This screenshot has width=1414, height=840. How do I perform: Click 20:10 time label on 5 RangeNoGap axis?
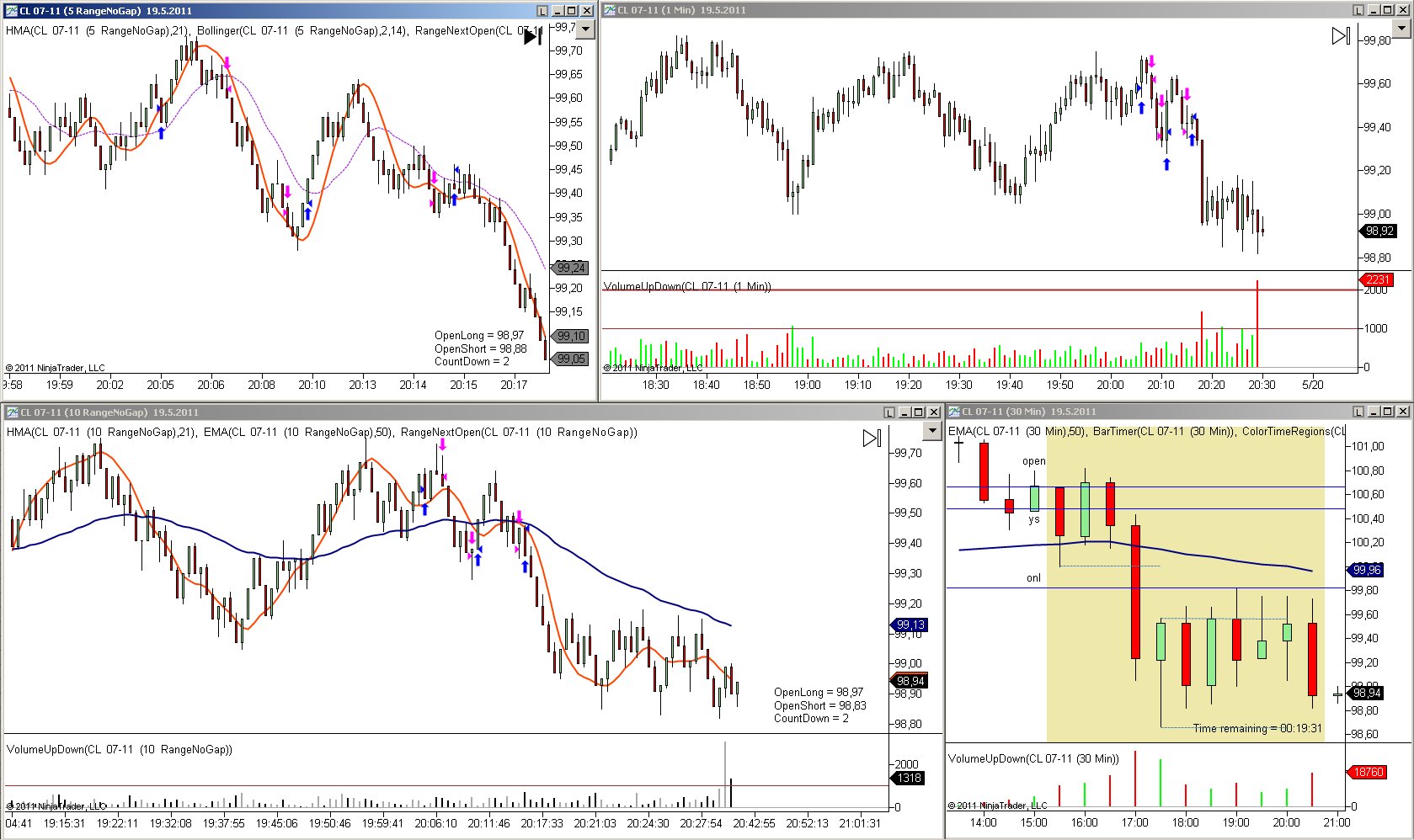tap(312, 385)
